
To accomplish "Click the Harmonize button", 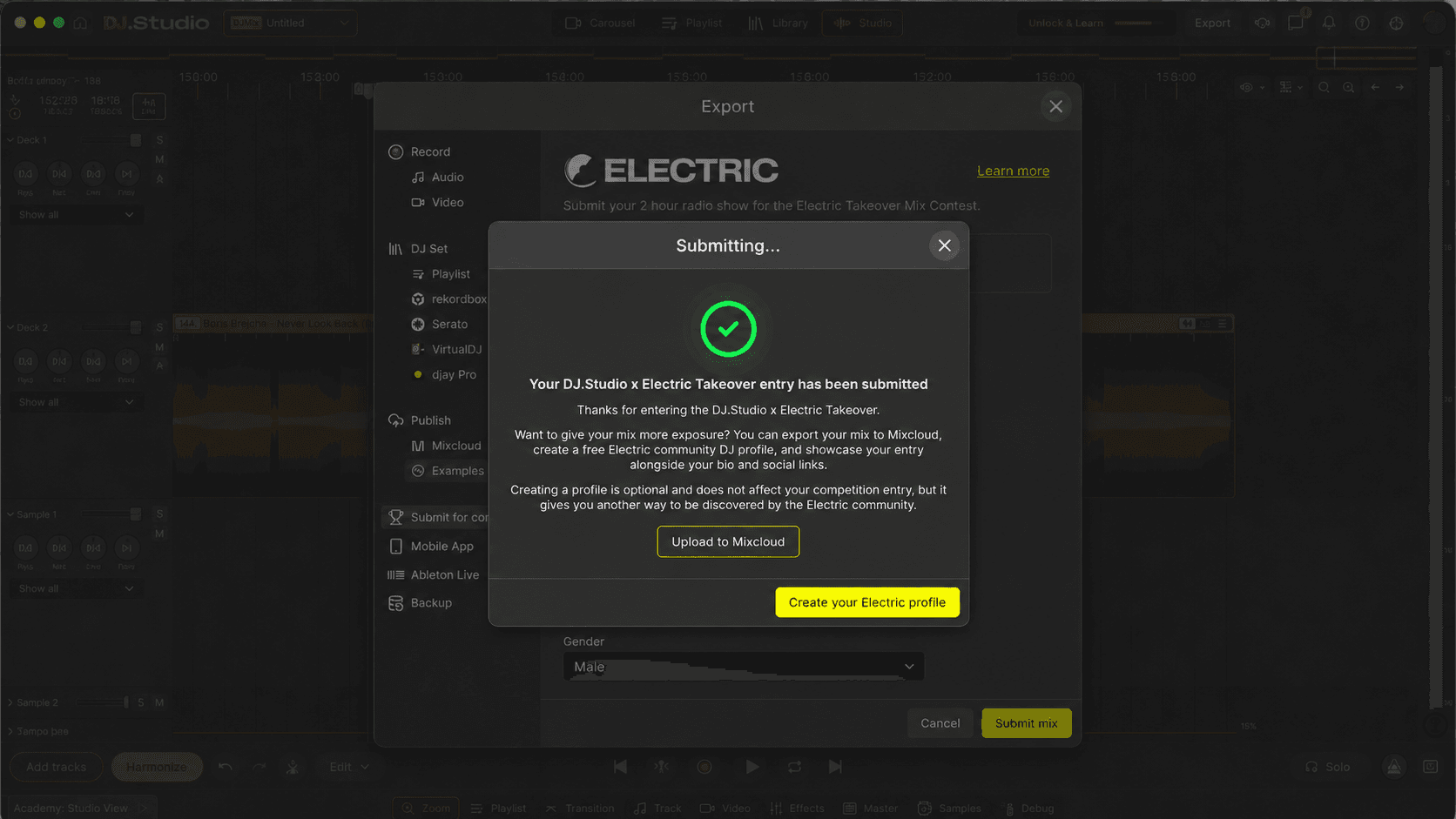I will [x=157, y=767].
